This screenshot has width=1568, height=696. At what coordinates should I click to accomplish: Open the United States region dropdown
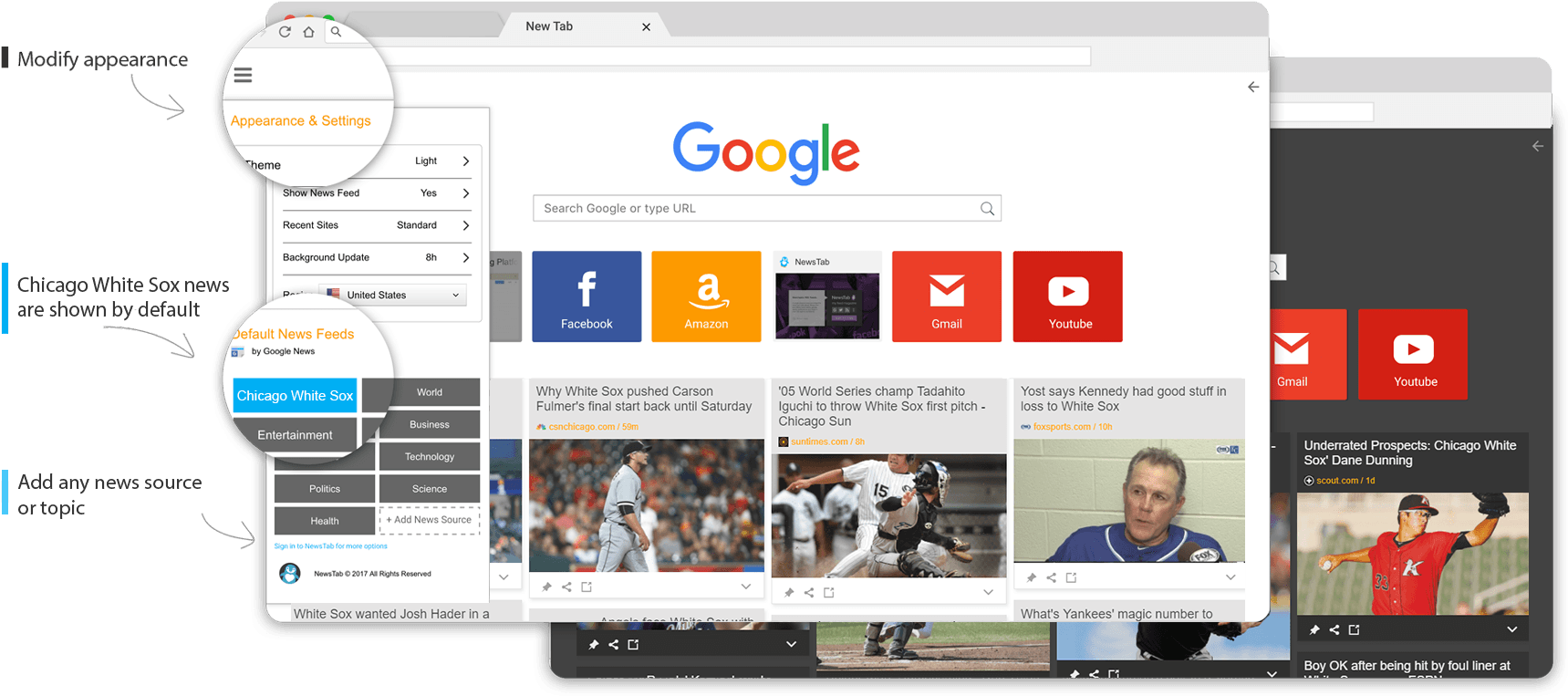pos(392,295)
